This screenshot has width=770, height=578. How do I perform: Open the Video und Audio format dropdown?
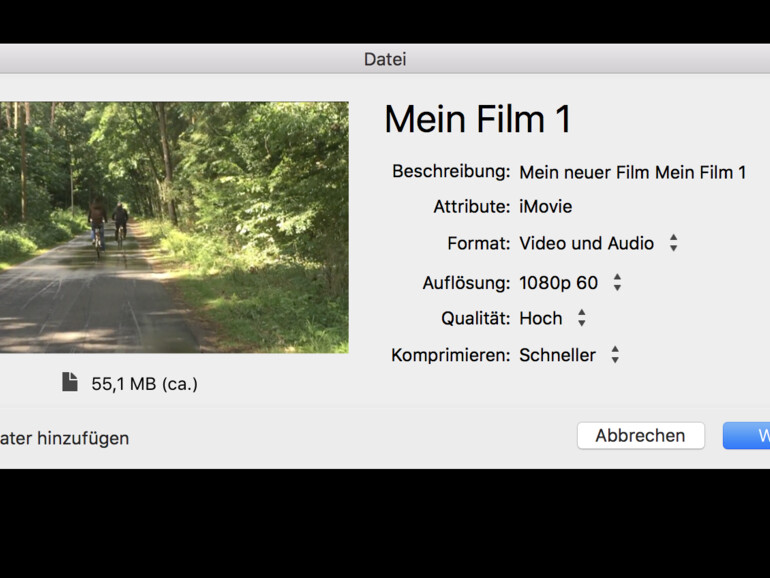(x=586, y=243)
